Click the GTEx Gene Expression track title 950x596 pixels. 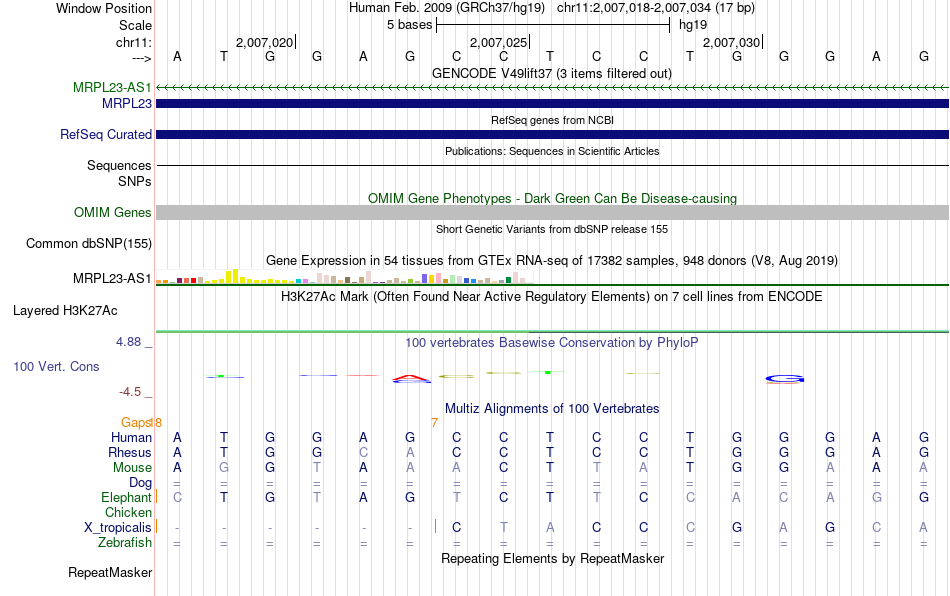[x=552, y=260]
